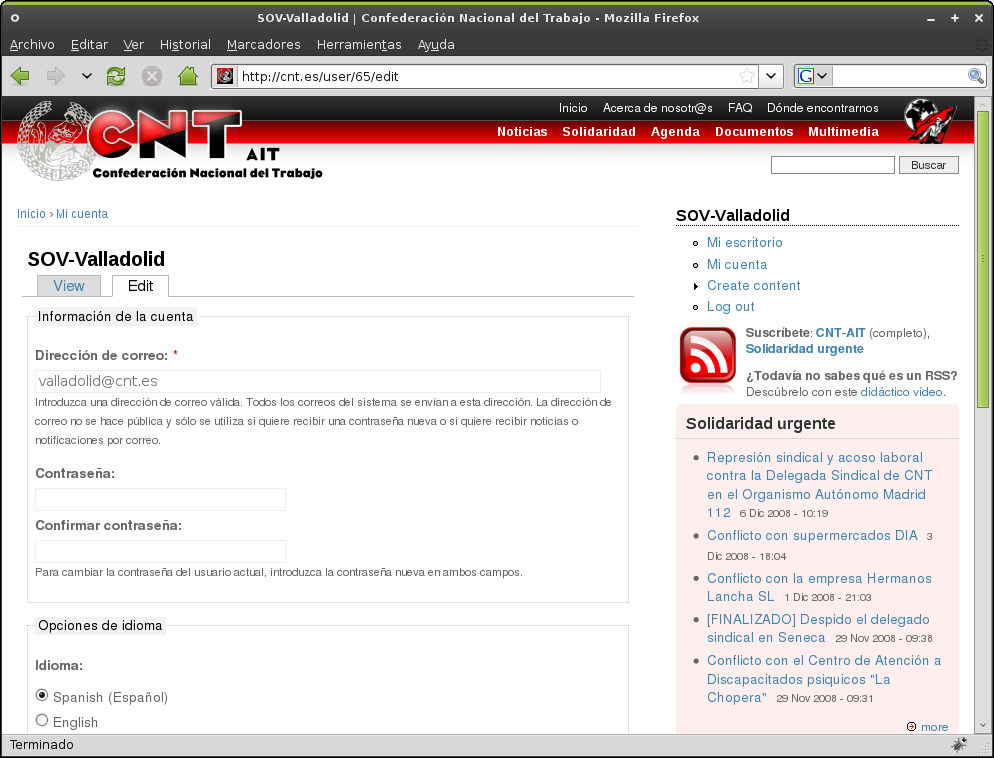Click the Solidaridad urgente feed link
The image size is (994, 758).
coord(804,349)
